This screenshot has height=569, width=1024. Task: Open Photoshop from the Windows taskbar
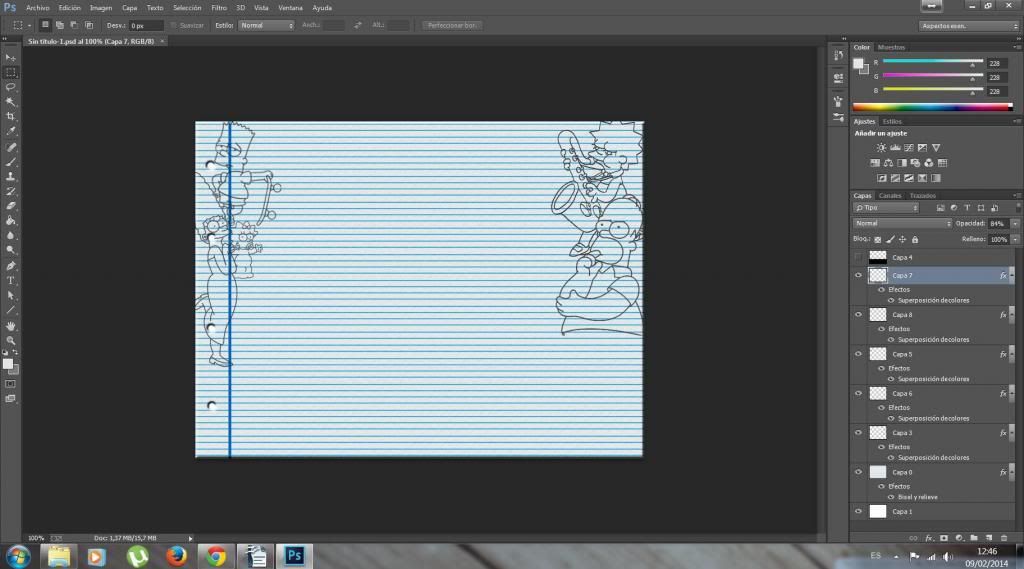(x=295, y=555)
